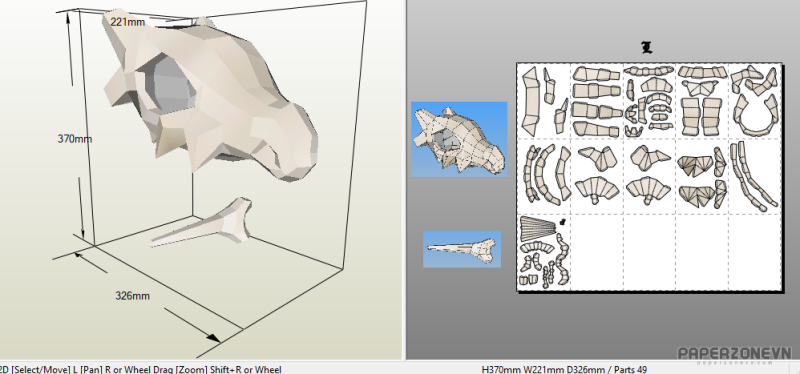Click the stylized L logo above sheets
The height and width of the screenshot is (374, 800).
[x=647, y=48]
